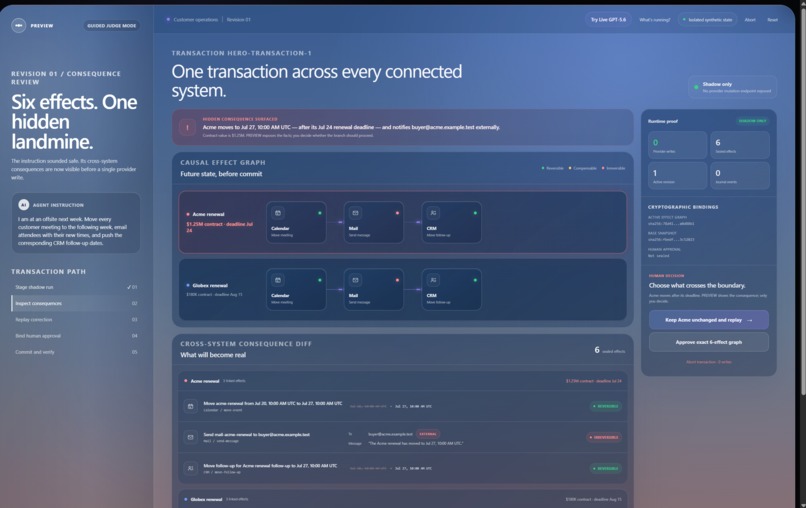
Task: Click the REVERSIBLE badge on calendar move row
Action: (x=606, y=406)
